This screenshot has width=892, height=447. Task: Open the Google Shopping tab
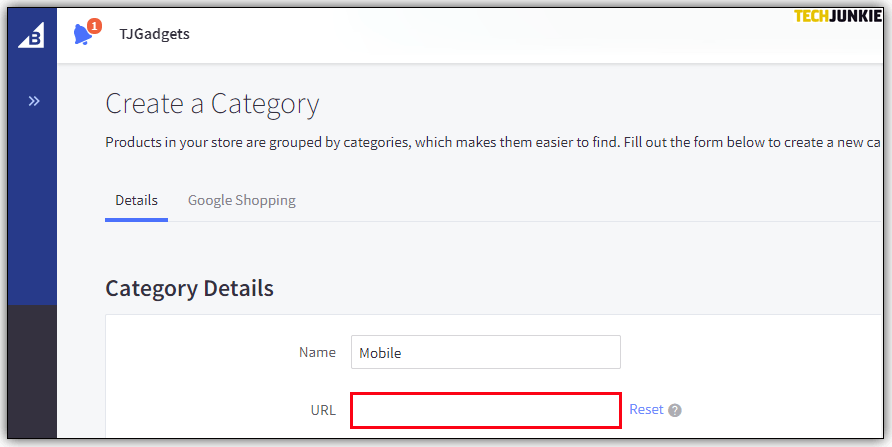click(241, 200)
